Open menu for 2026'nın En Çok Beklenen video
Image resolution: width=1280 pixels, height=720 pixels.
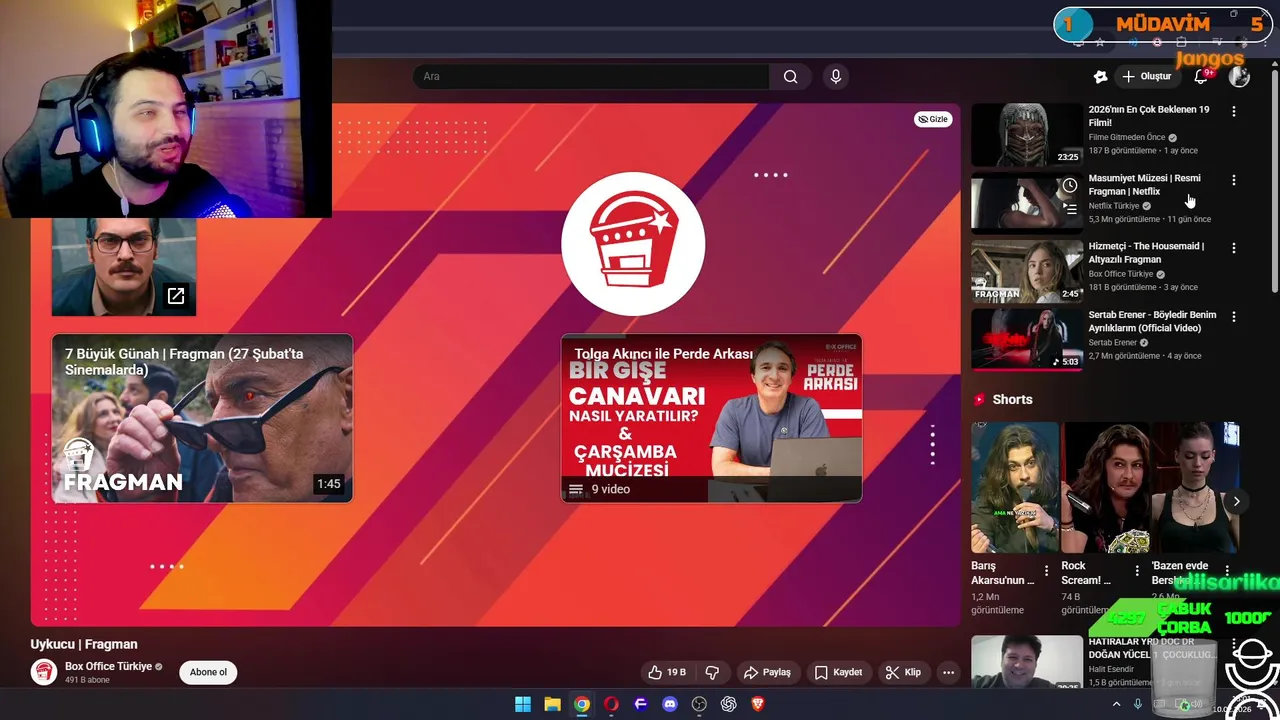pos(1233,111)
